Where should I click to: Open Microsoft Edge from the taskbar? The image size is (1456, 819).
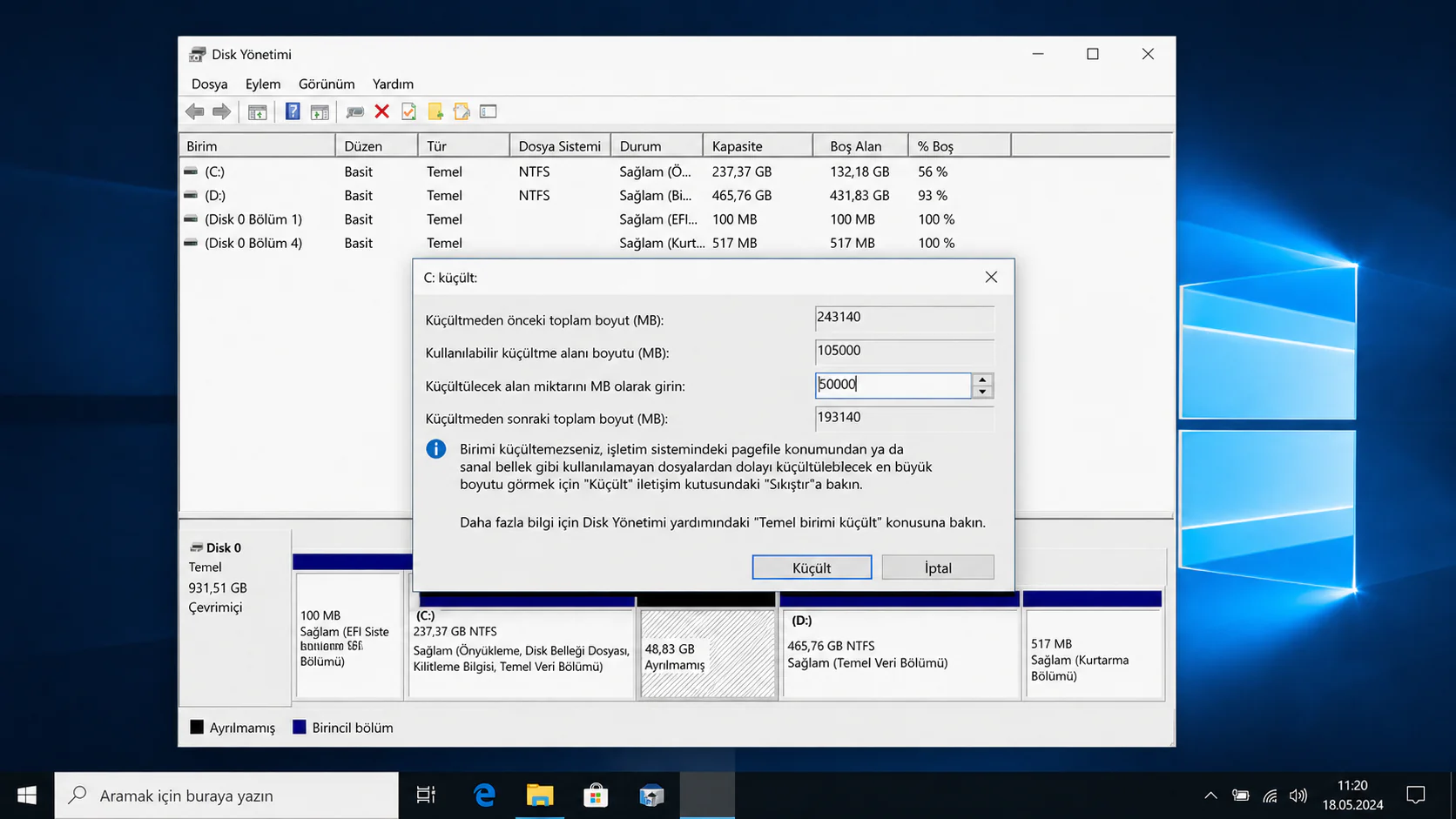click(484, 795)
